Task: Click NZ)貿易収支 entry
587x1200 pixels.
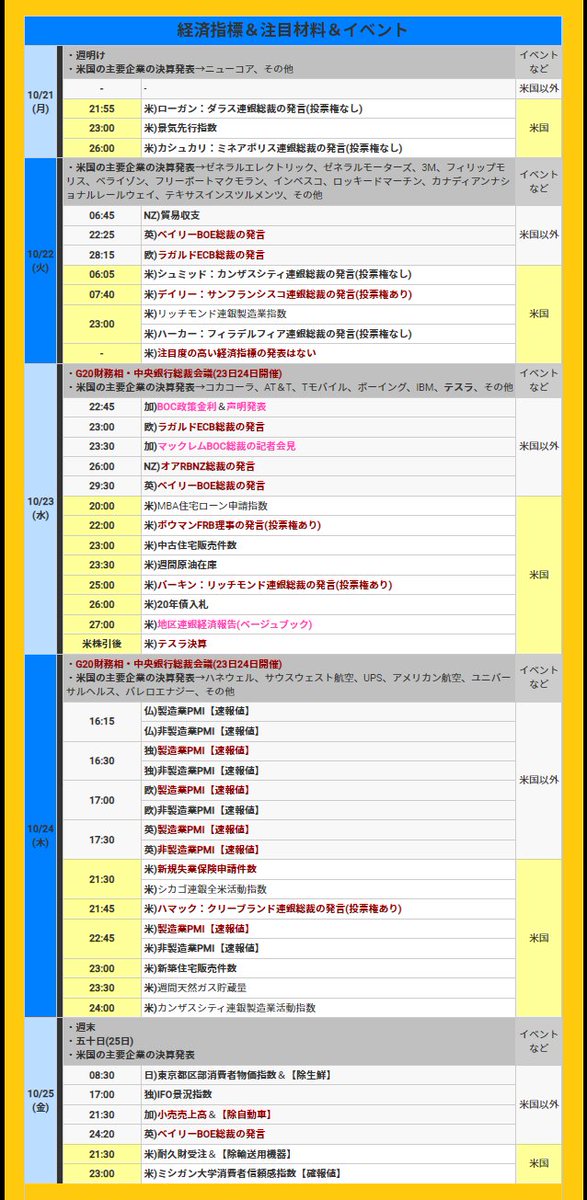Action: pyautogui.click(x=328, y=214)
